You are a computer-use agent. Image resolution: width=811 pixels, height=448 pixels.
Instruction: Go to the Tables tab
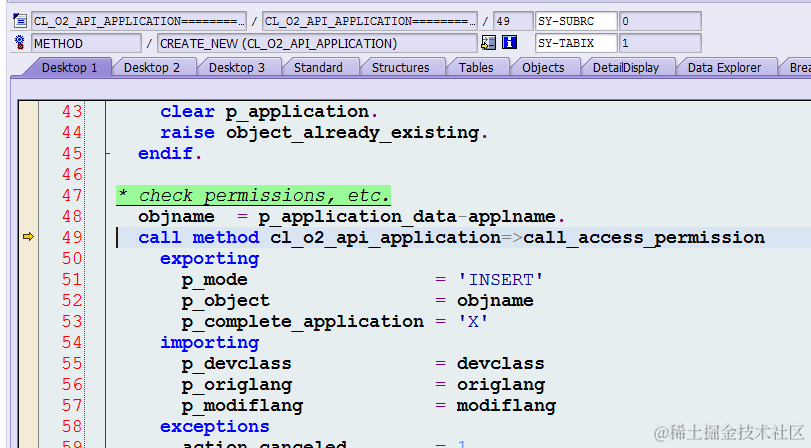(x=476, y=68)
